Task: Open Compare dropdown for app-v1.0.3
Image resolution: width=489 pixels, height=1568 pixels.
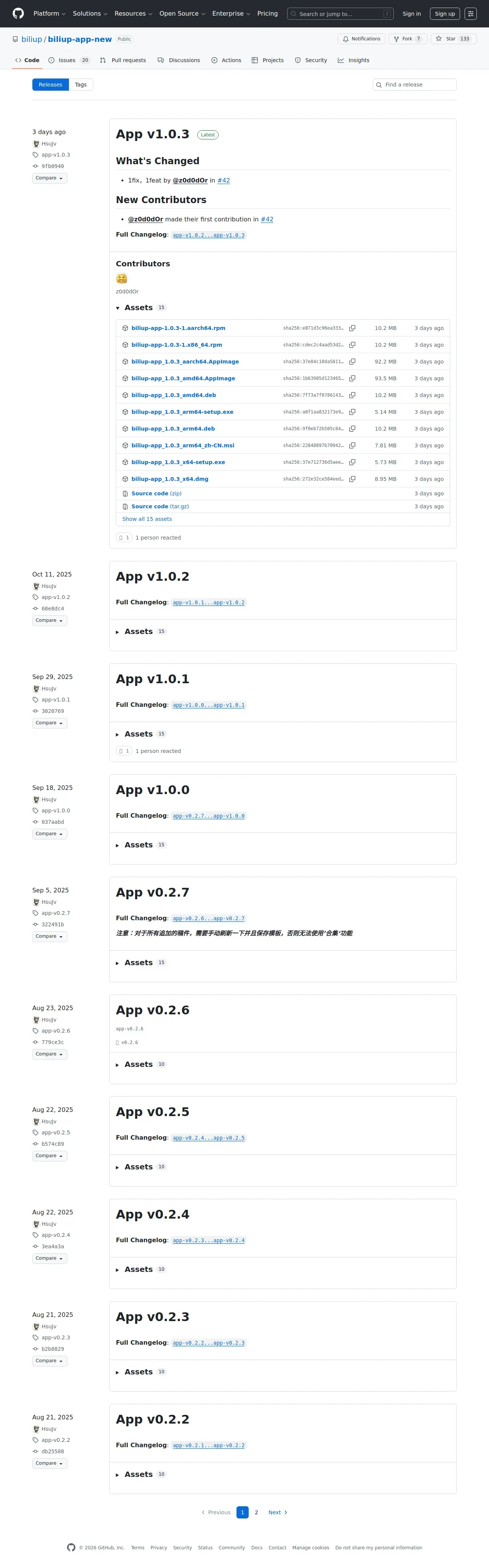Action: [49, 178]
